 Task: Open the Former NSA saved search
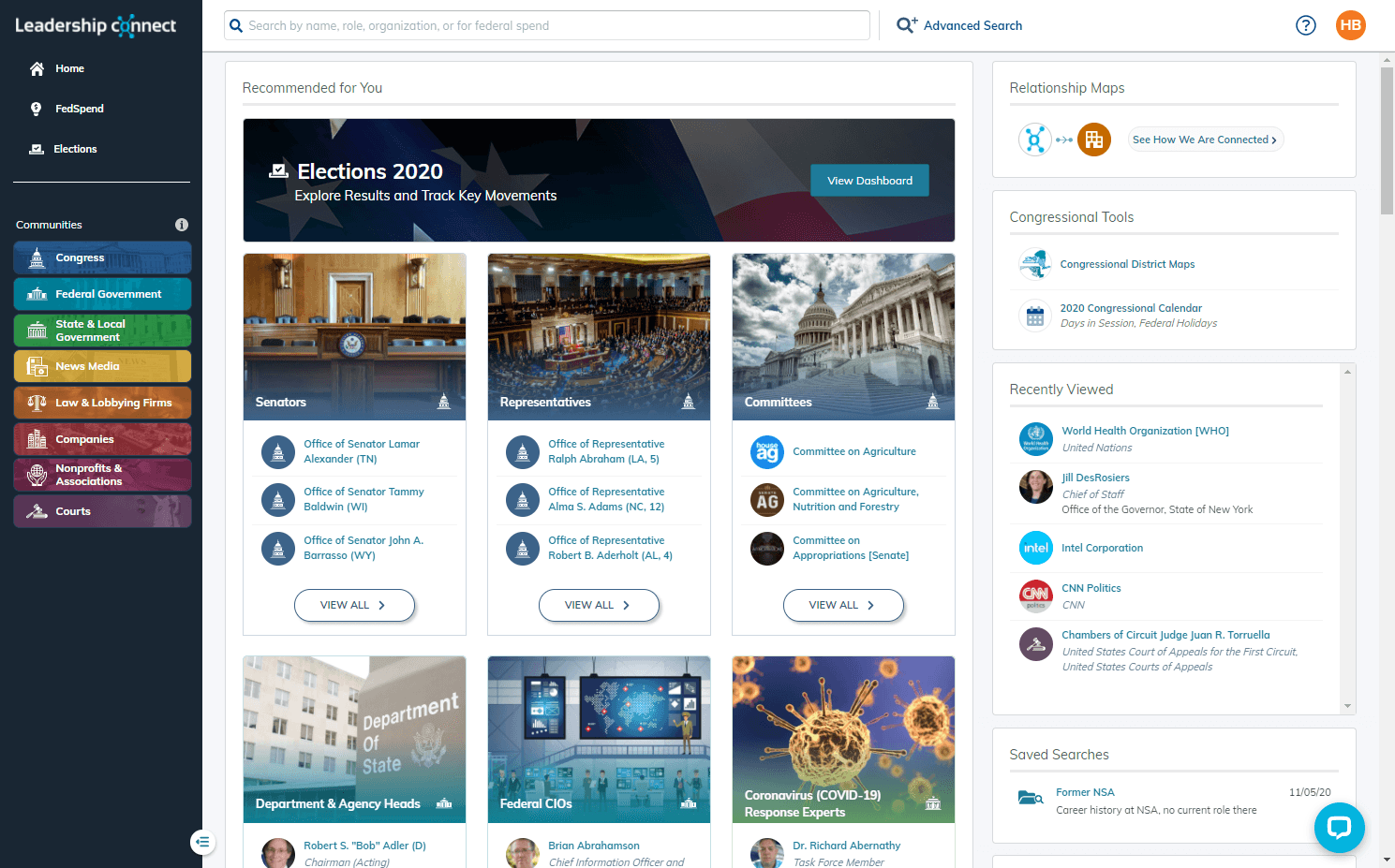pos(1085,792)
